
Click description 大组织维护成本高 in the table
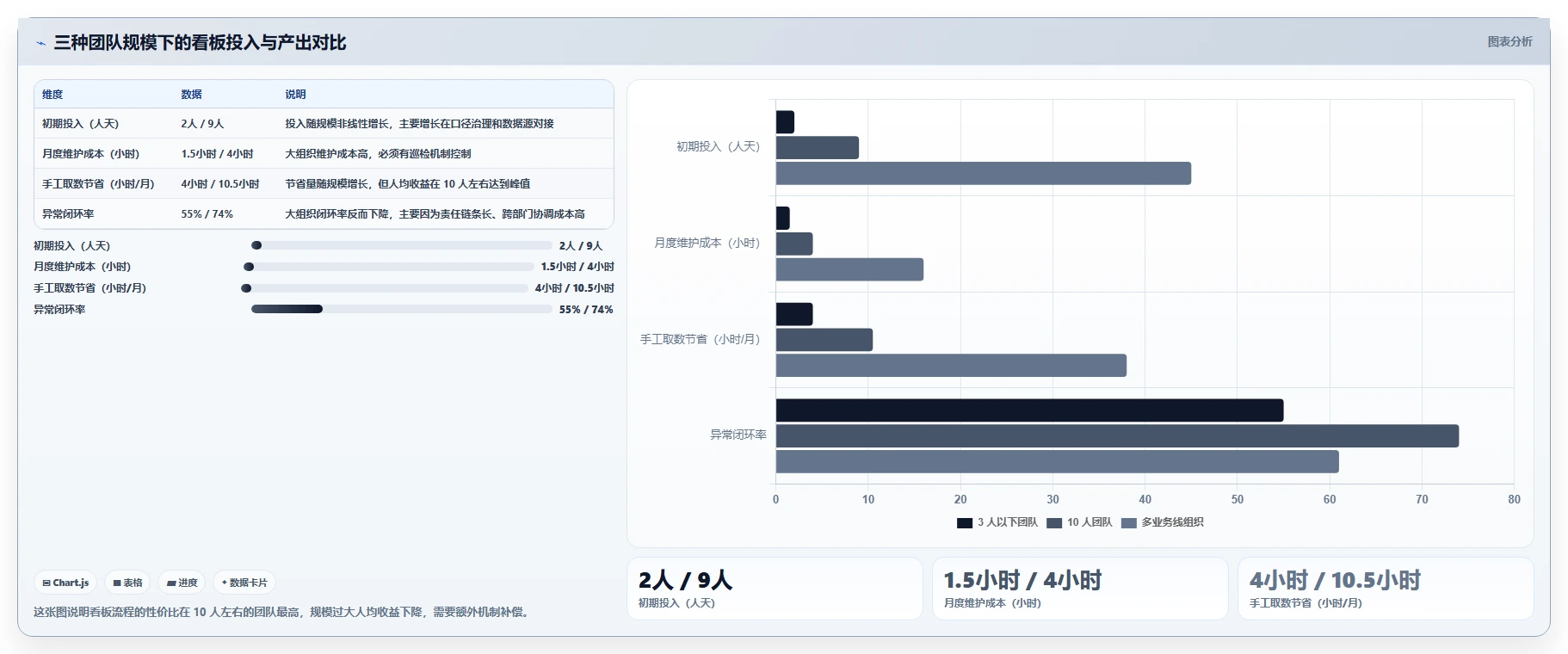coord(378,154)
